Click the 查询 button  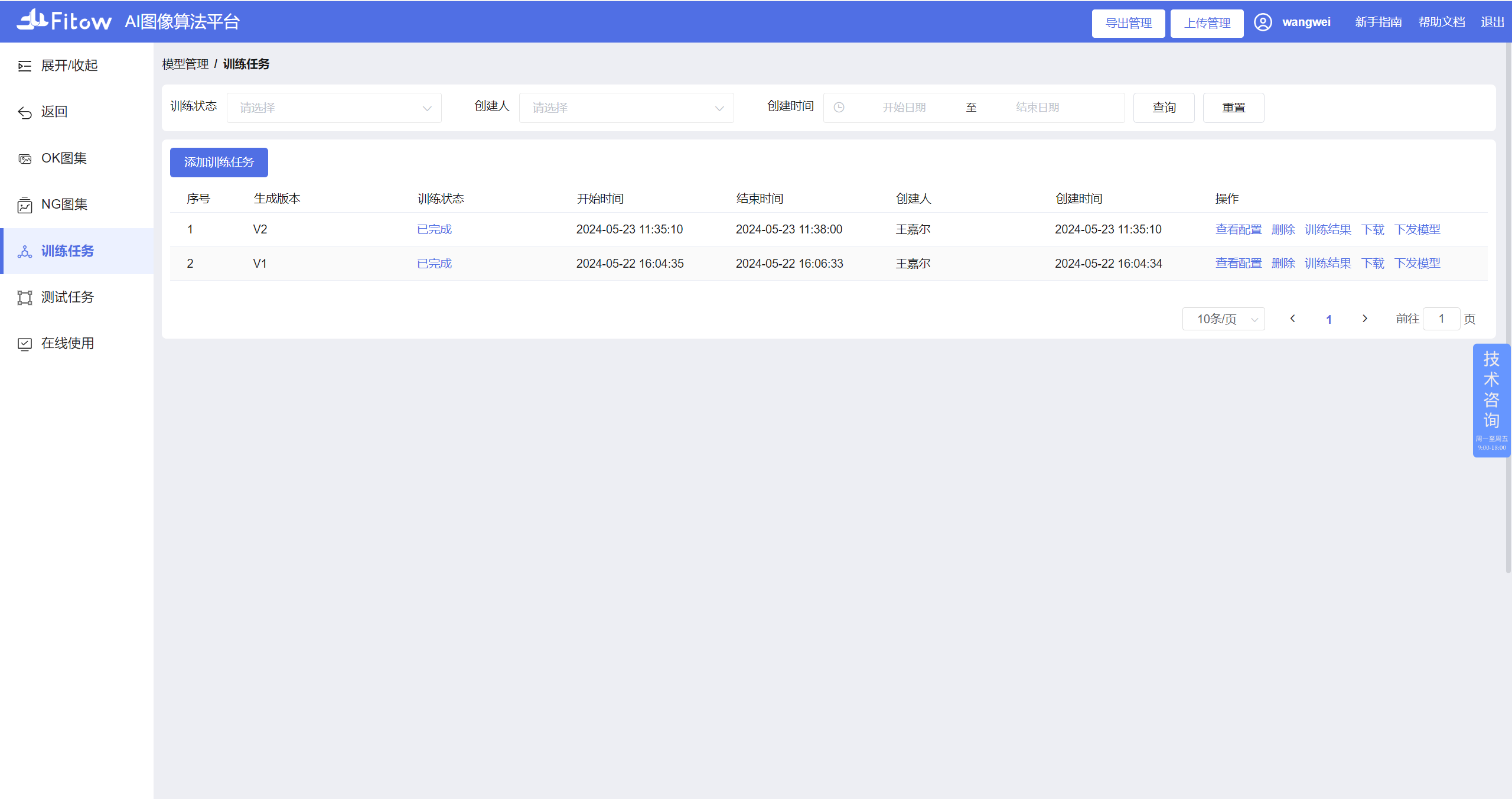click(1164, 108)
